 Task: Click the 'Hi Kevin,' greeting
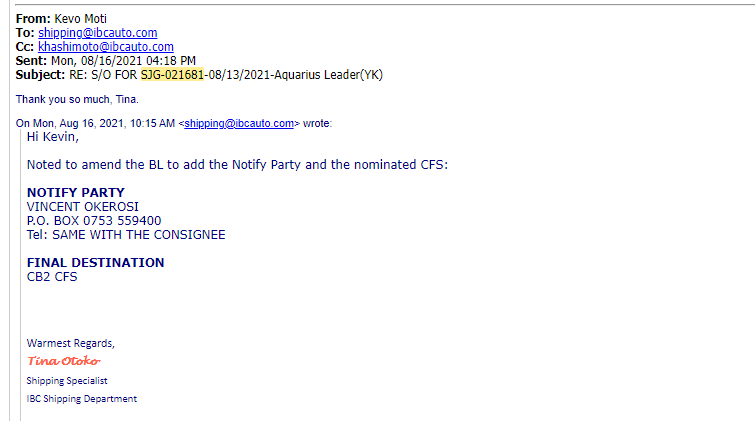click(52, 137)
